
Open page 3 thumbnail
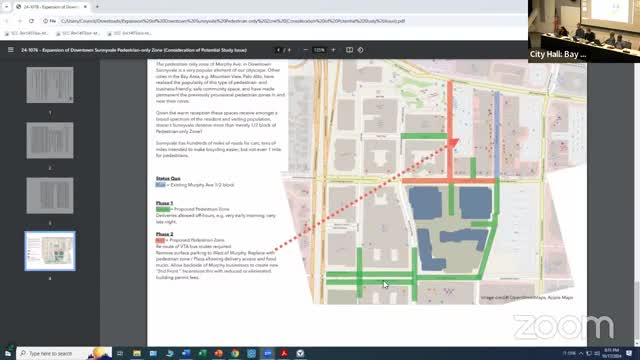50,195
